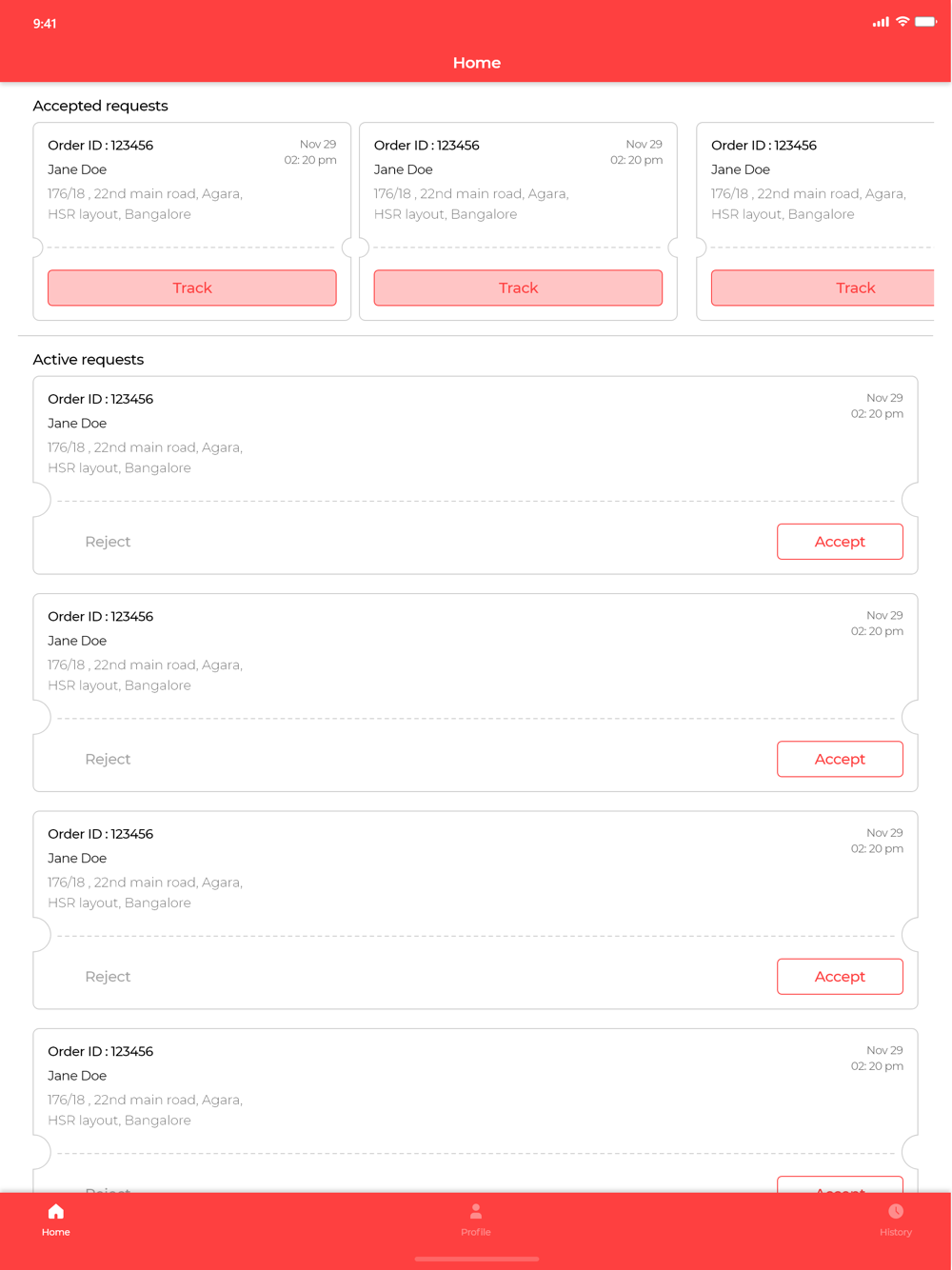The image size is (952, 1270).
Task: Accept the first active request
Action: [840, 542]
